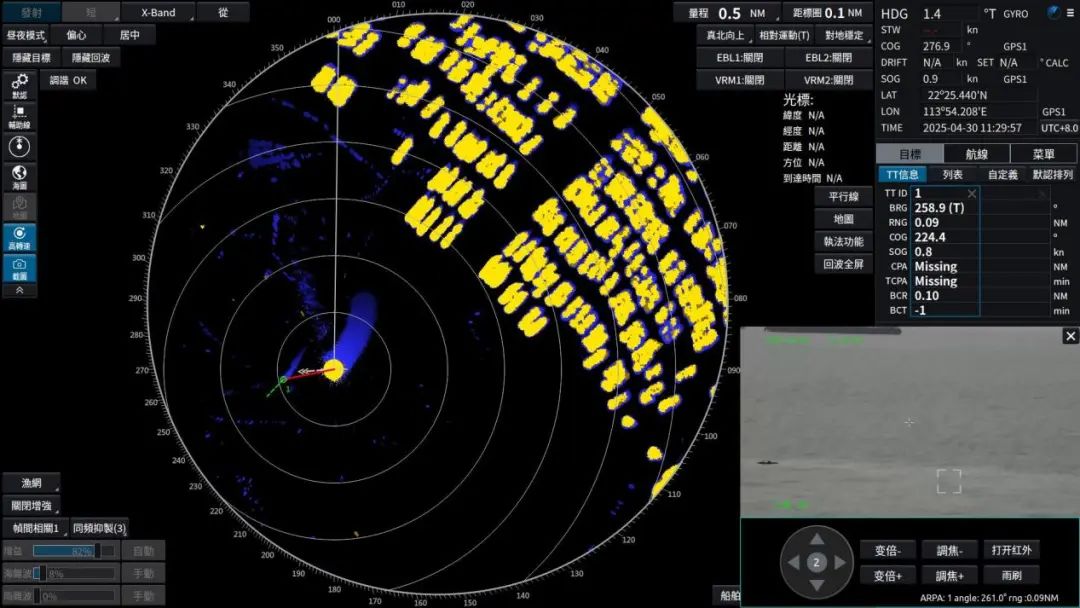Toggle 打开红外 infrared on
Viewport: 1080px width, 608px height.
click(x=1012, y=550)
